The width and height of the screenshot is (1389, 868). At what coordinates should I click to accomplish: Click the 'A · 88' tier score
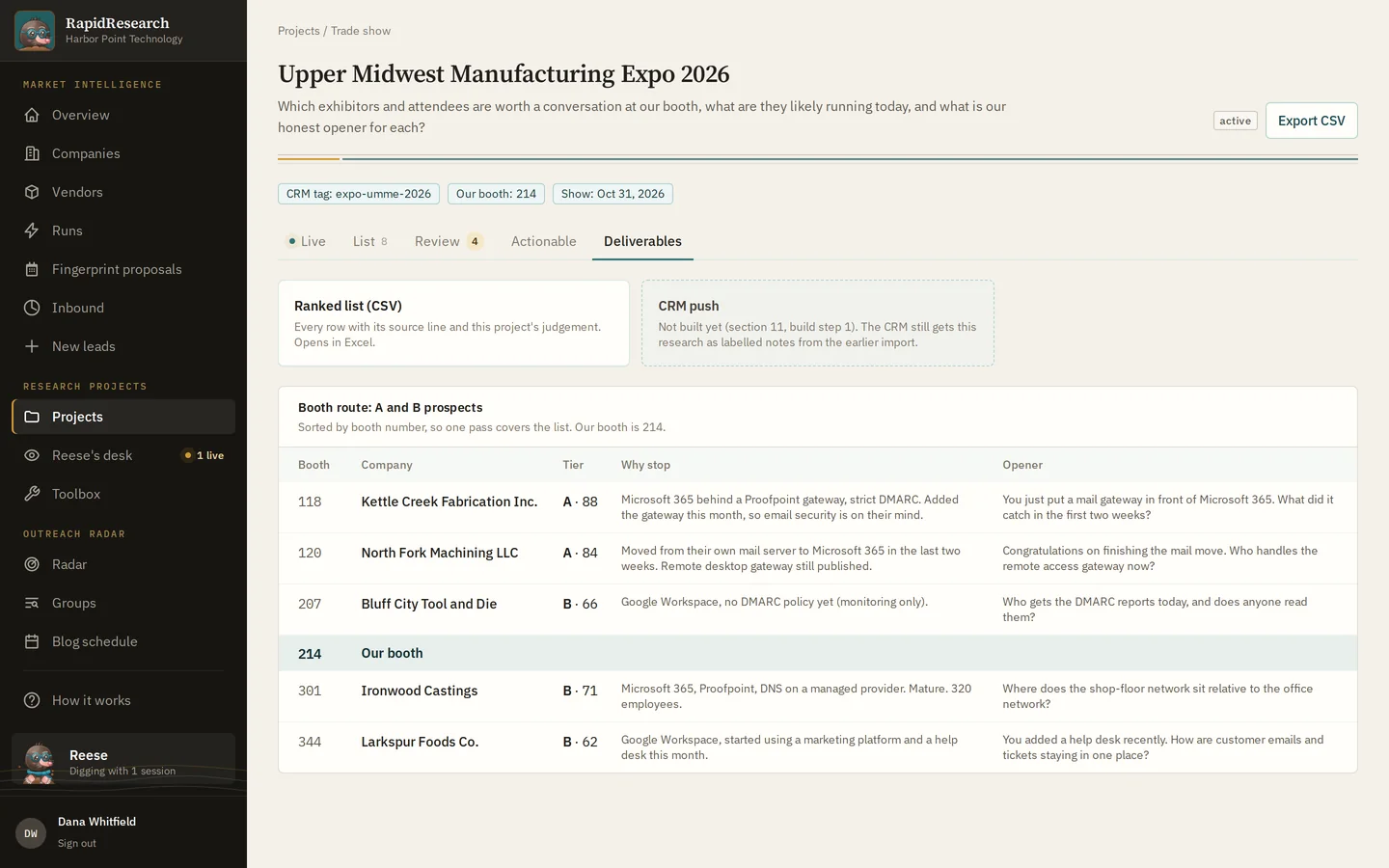(580, 502)
